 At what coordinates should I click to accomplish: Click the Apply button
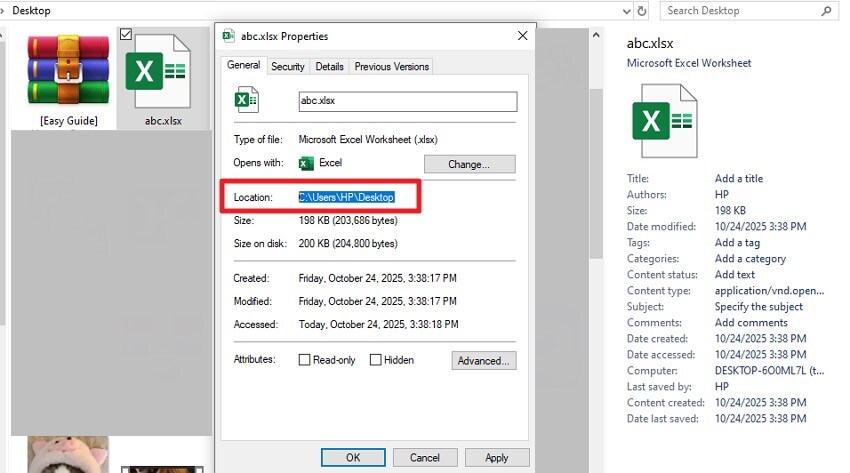tap(497, 457)
